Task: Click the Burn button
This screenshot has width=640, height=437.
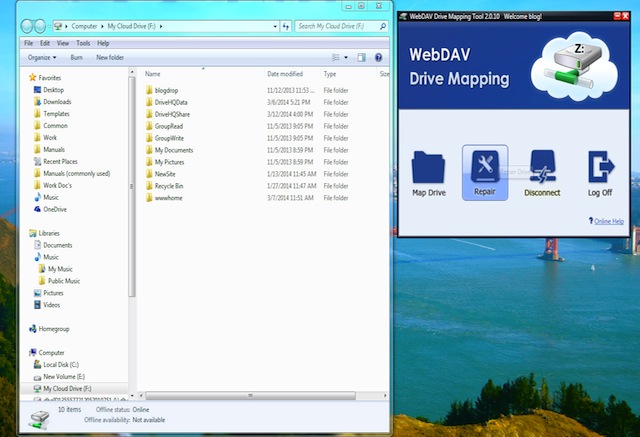Action: coord(76,58)
